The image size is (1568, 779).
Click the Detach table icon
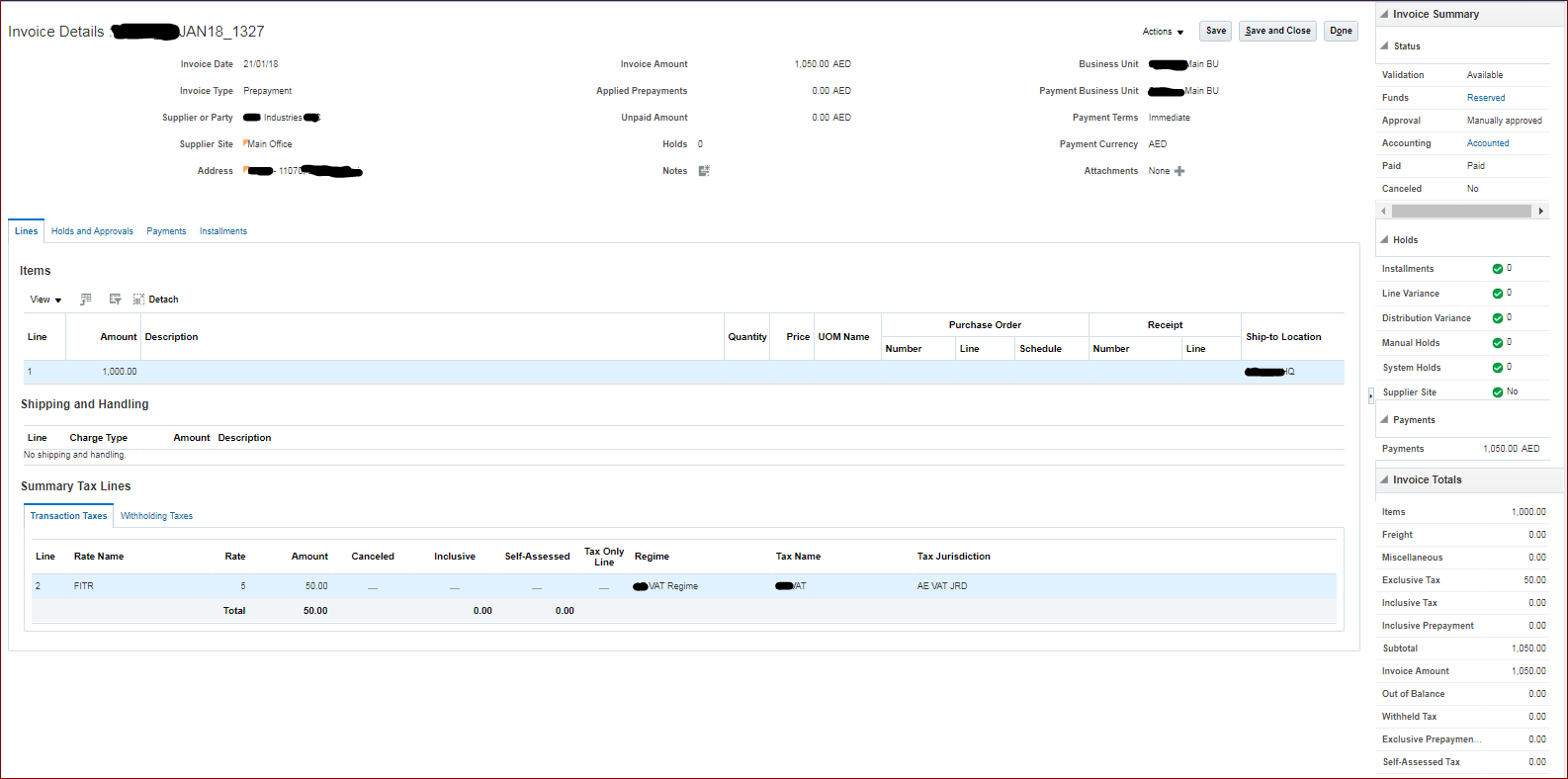click(x=138, y=300)
